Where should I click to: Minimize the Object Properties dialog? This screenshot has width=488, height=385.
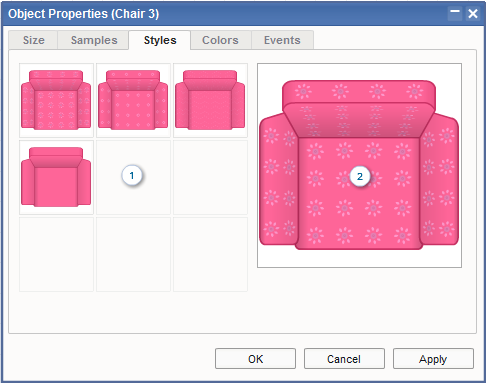455,14
